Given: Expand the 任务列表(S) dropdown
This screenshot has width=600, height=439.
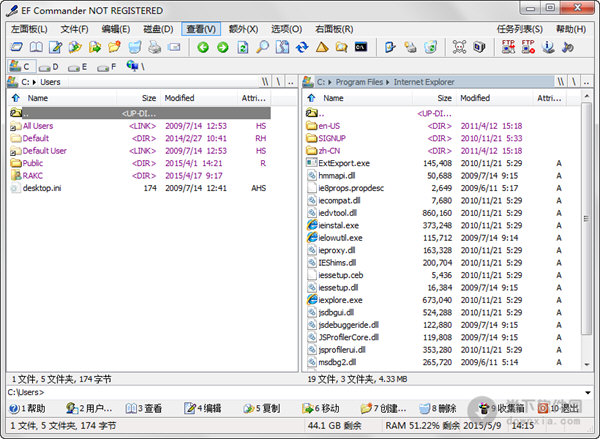Looking at the screenshot, I should point(520,29).
